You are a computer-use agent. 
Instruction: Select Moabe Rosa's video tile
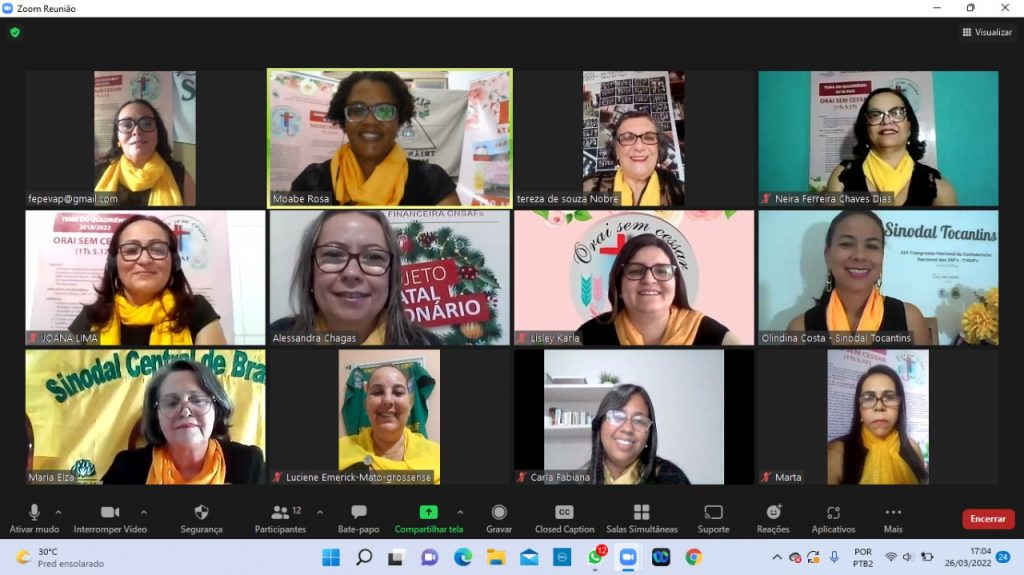(x=389, y=138)
